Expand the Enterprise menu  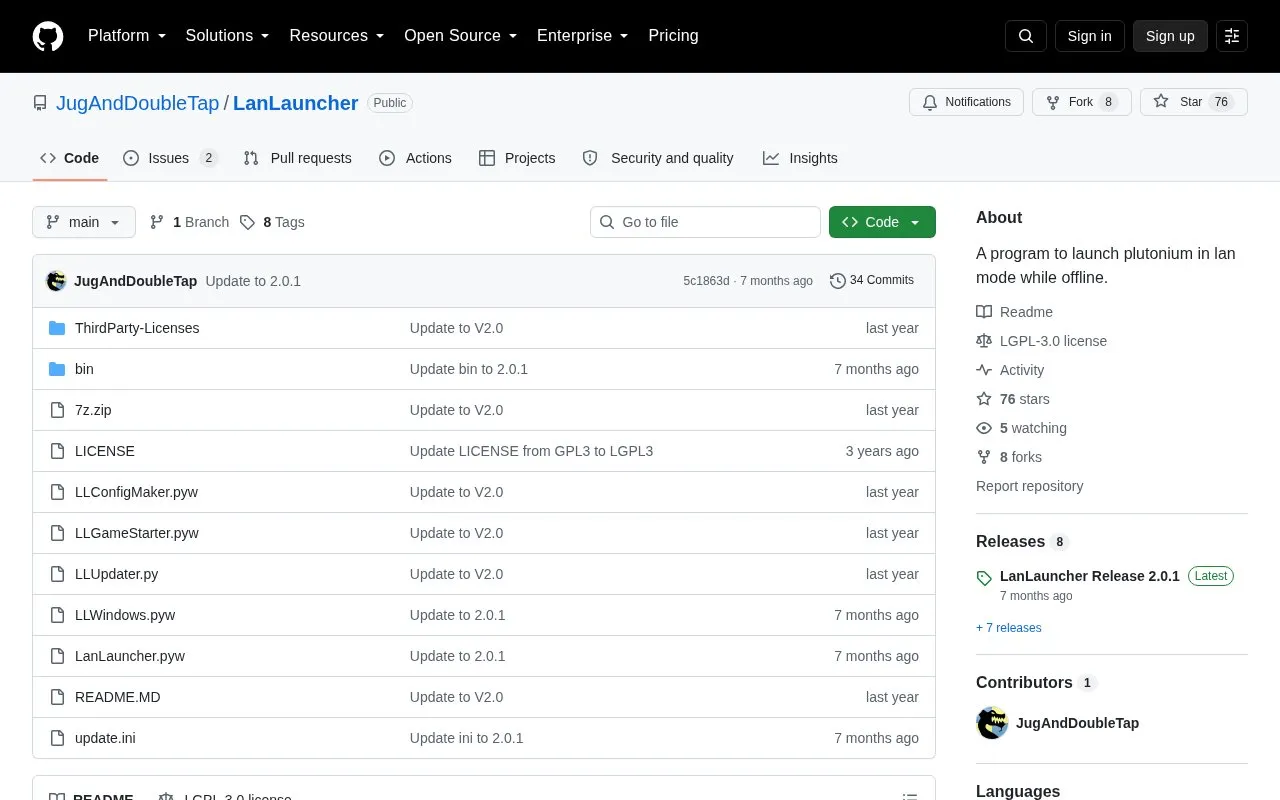pyautogui.click(x=583, y=36)
